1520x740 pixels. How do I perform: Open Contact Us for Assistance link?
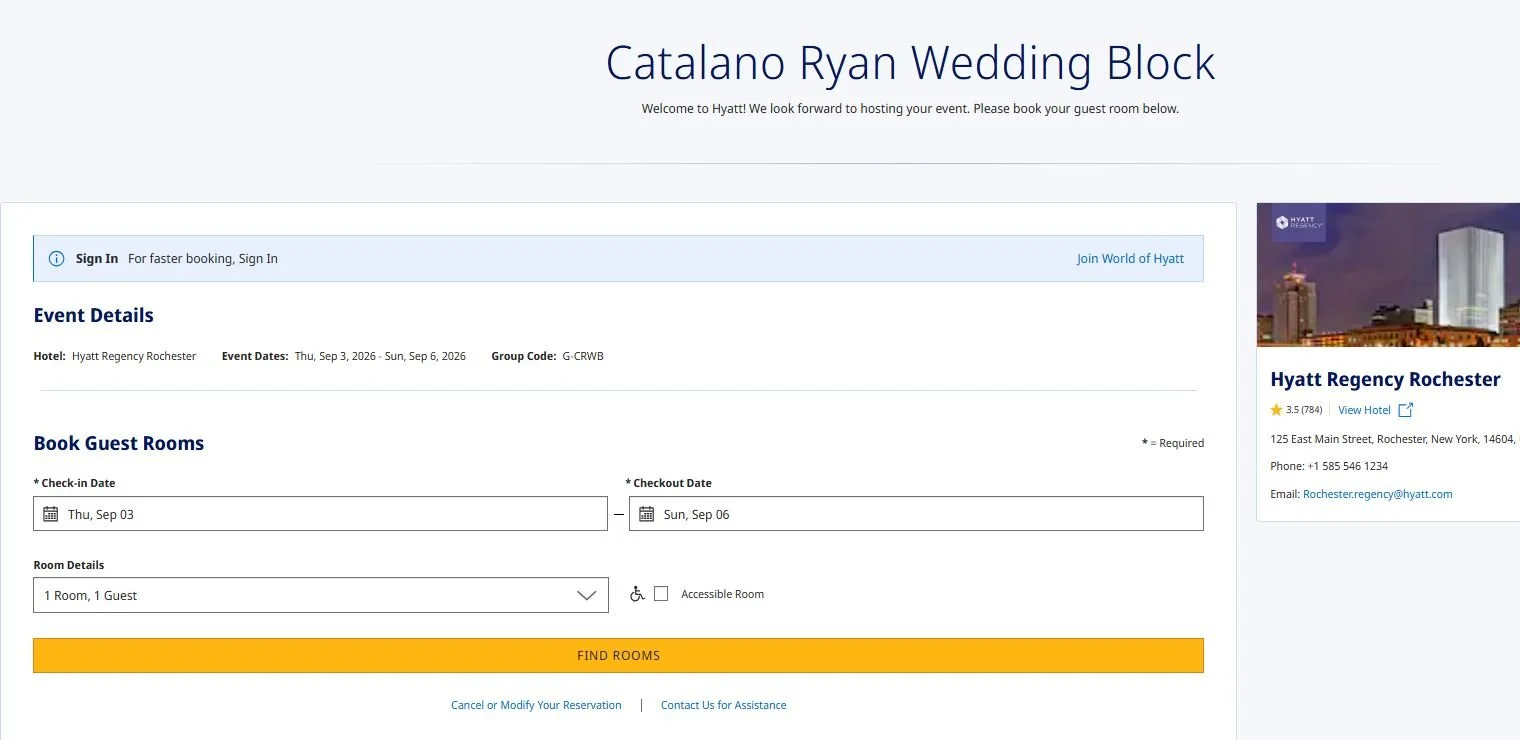pos(724,705)
